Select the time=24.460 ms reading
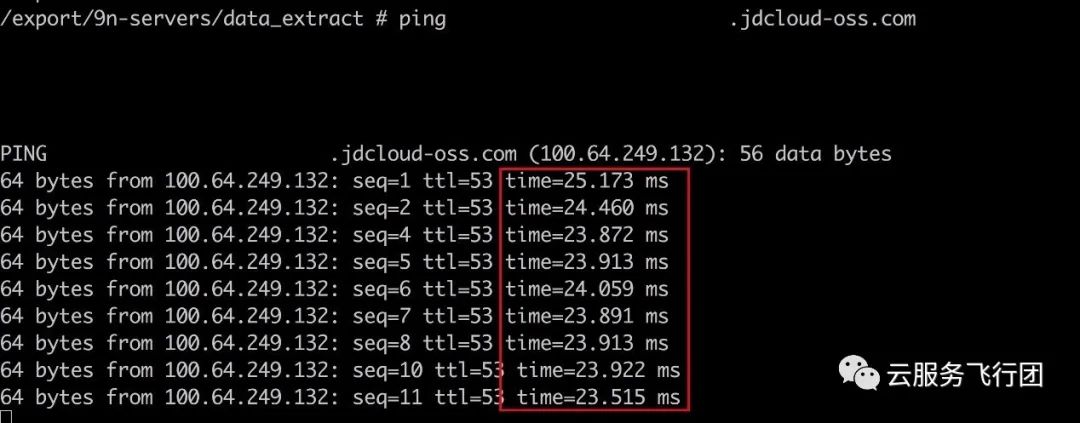The image size is (1080, 423). pyautogui.click(x=587, y=209)
